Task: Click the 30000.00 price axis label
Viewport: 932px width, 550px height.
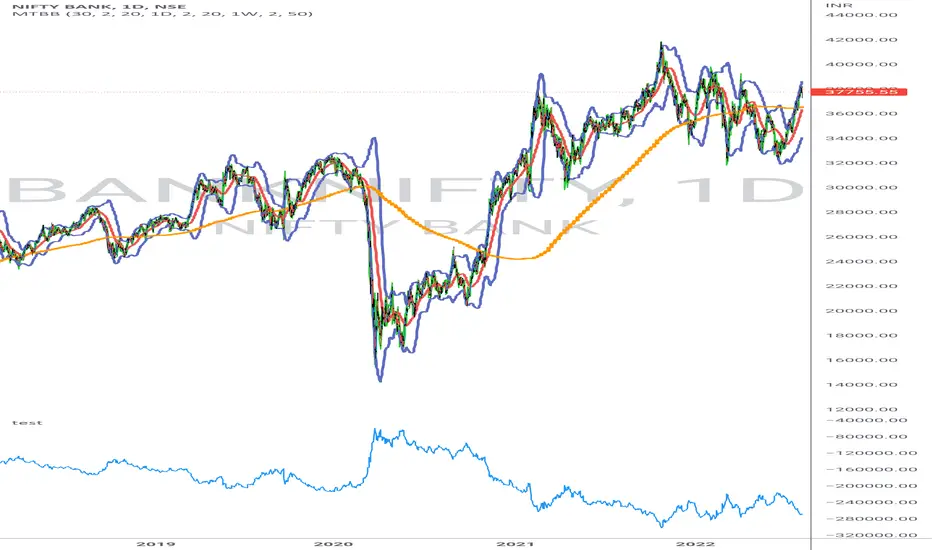Action: click(862, 187)
